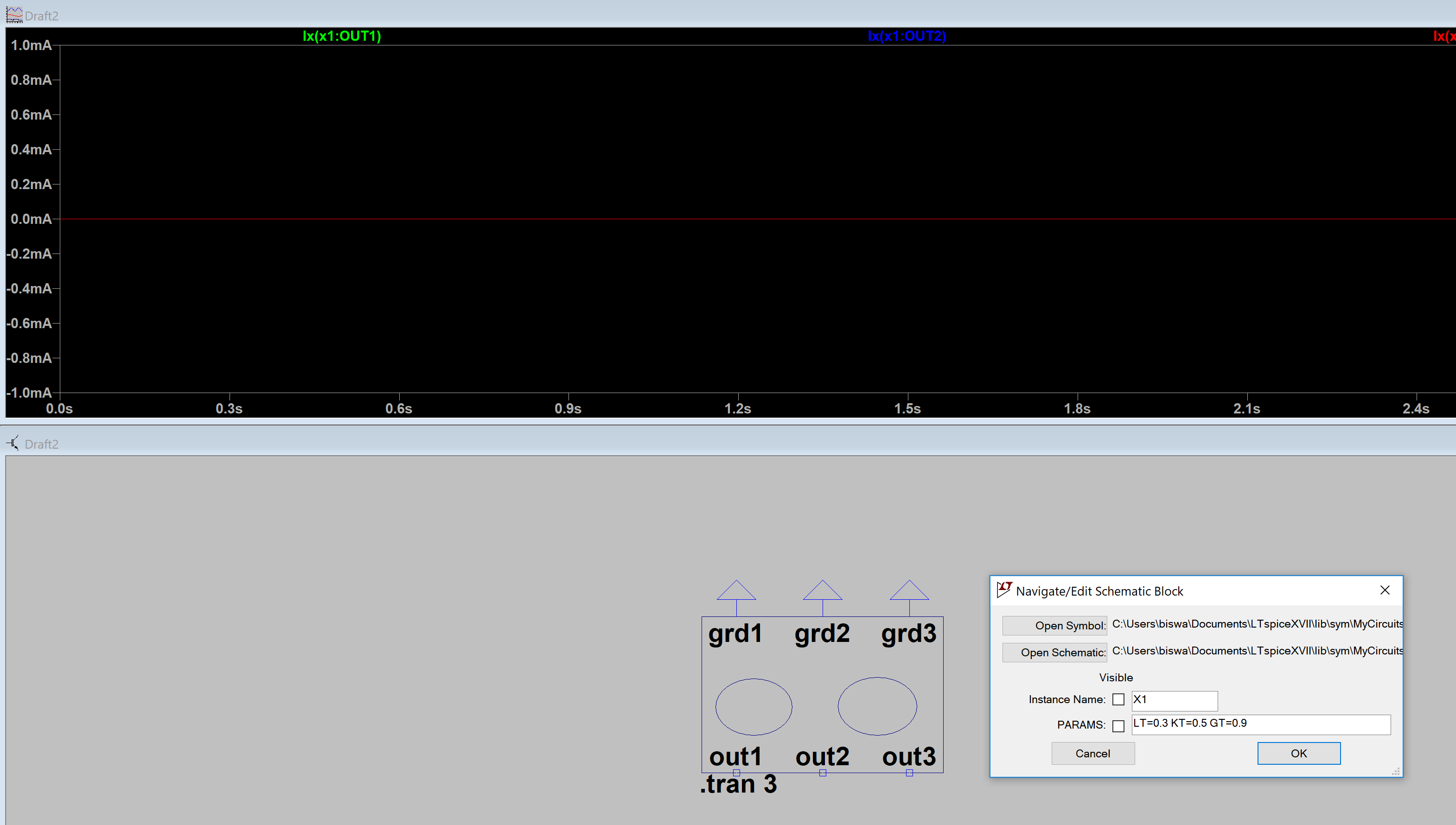Click the left ellipse in schematic block
The width and height of the screenshot is (1456, 825).
[753, 706]
